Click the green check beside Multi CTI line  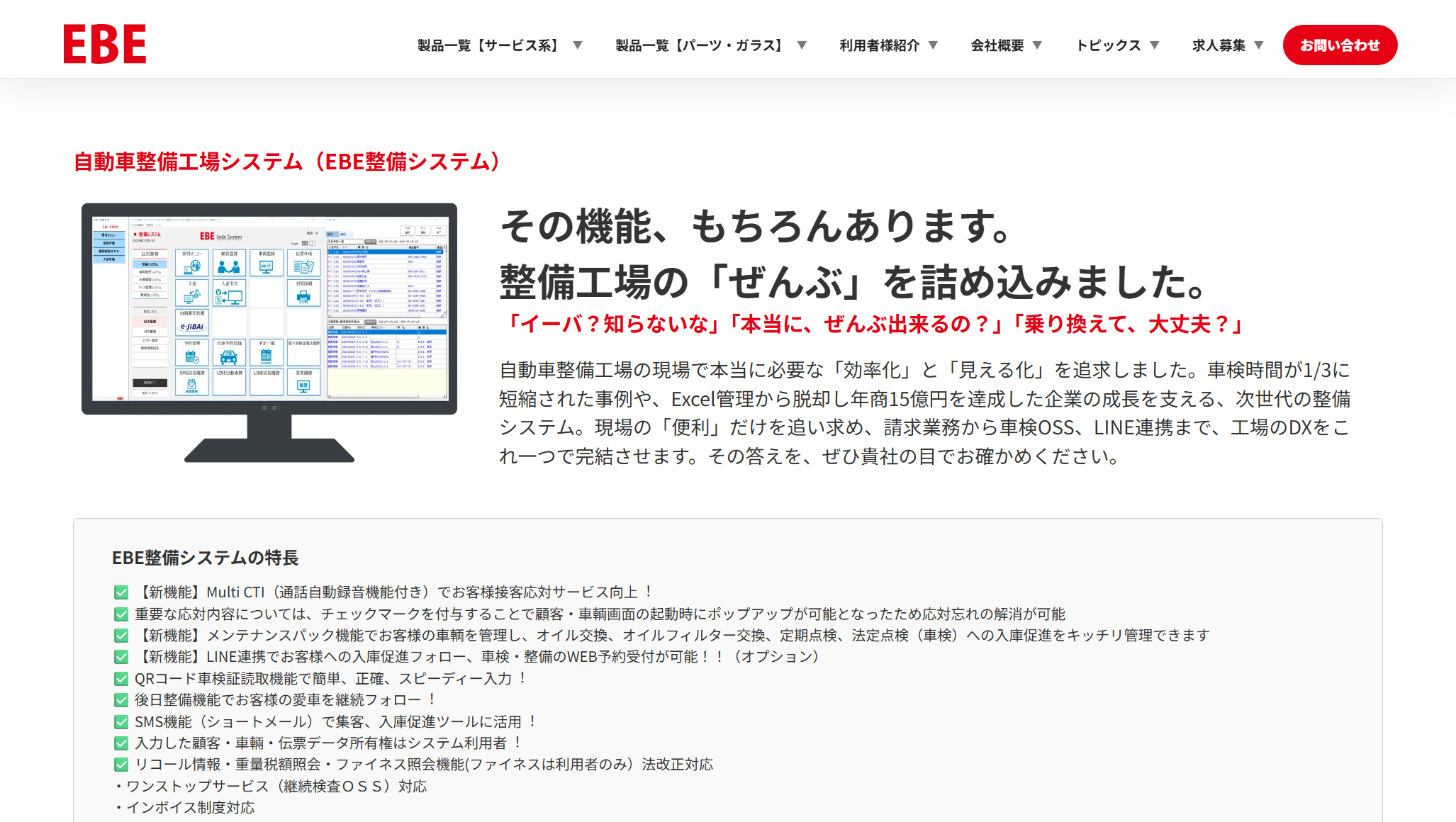(121, 592)
